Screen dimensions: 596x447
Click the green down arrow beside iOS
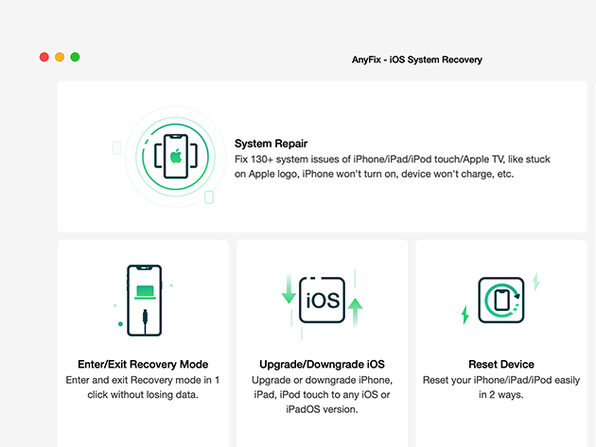pyautogui.click(x=288, y=290)
